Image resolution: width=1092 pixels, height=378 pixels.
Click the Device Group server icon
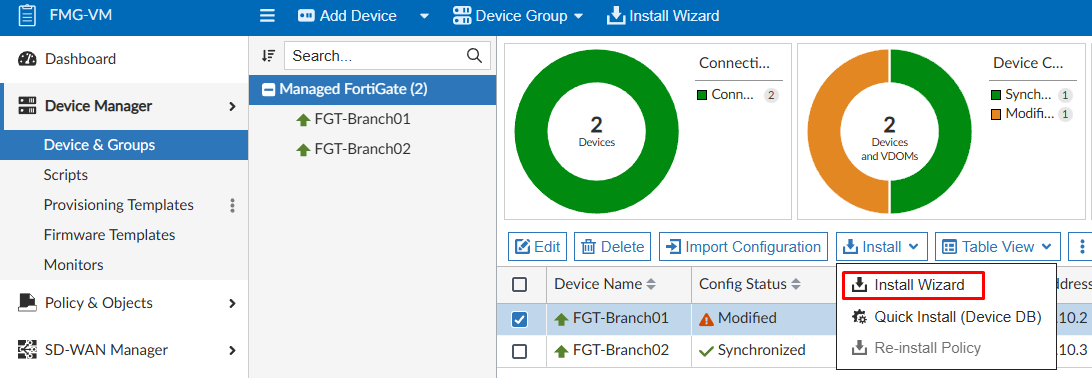pyautogui.click(x=462, y=15)
